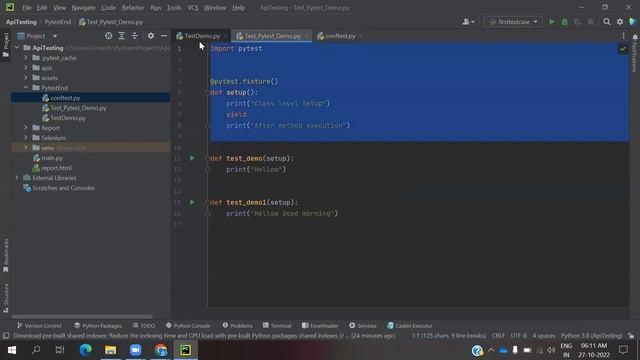Click the green inspection checkmark in editor
The image size is (640, 360).
(x=622, y=49)
